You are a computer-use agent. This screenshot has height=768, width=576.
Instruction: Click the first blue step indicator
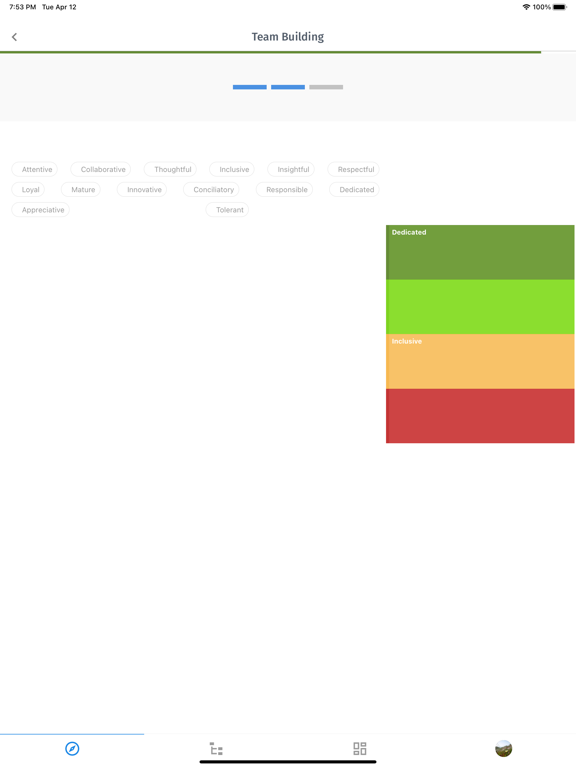250,87
